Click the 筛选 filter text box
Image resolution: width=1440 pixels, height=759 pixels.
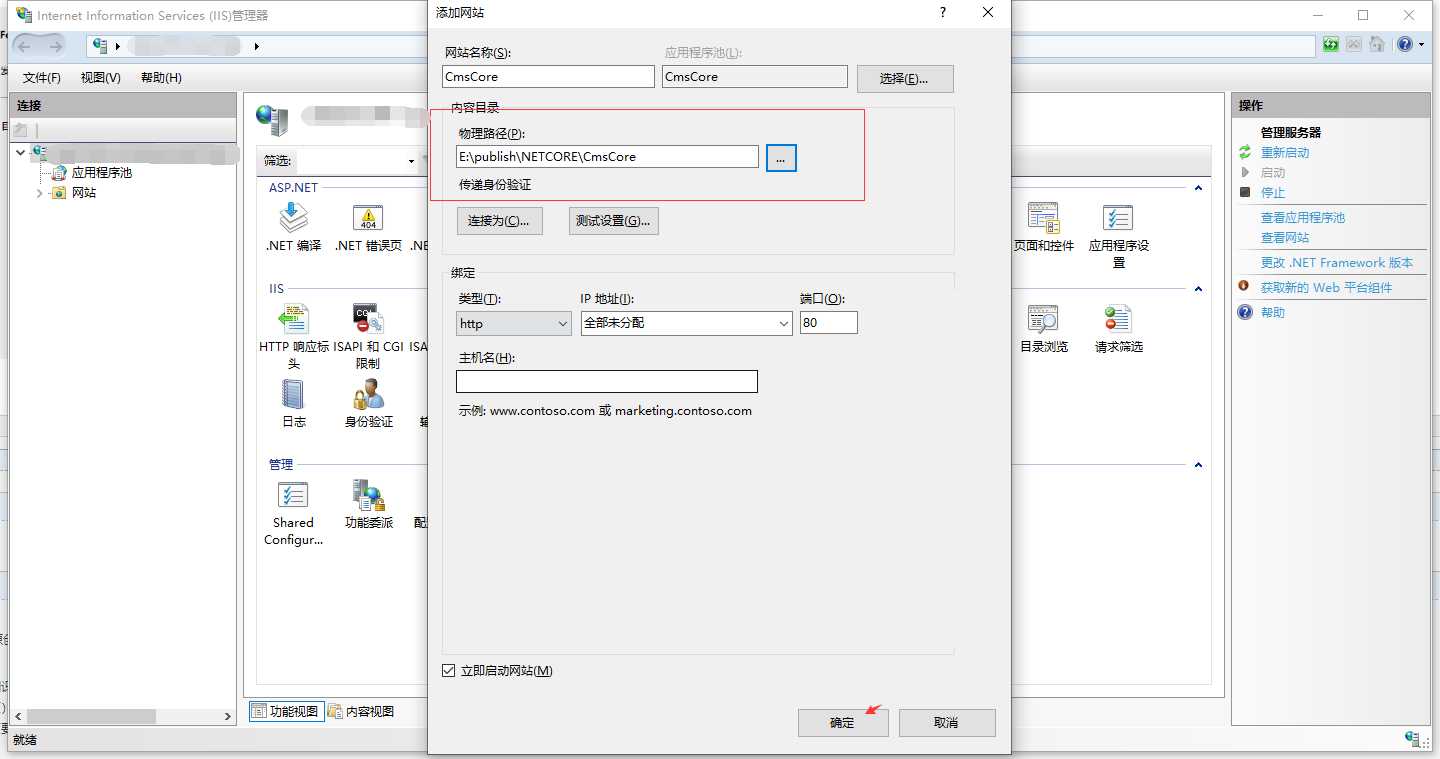350,161
